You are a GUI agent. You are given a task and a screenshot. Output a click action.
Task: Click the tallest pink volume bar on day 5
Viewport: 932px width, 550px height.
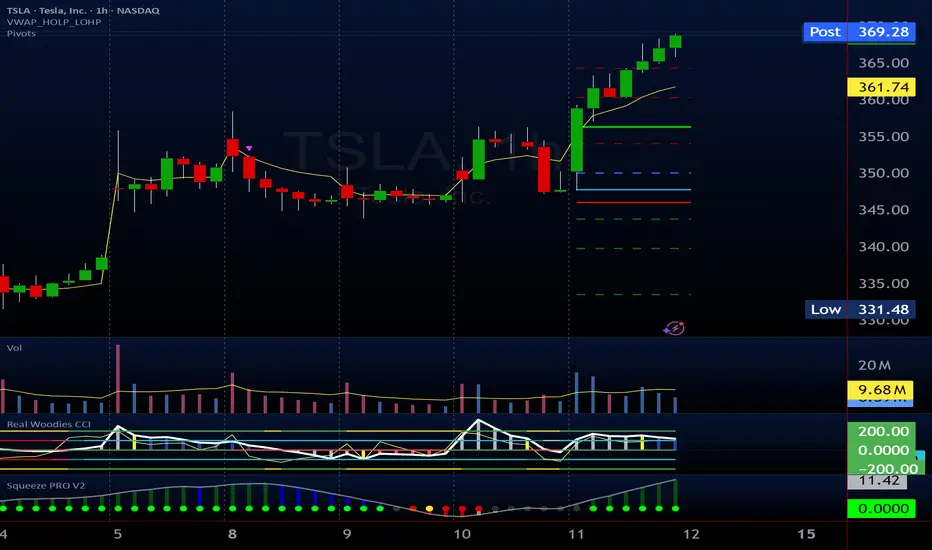point(118,378)
